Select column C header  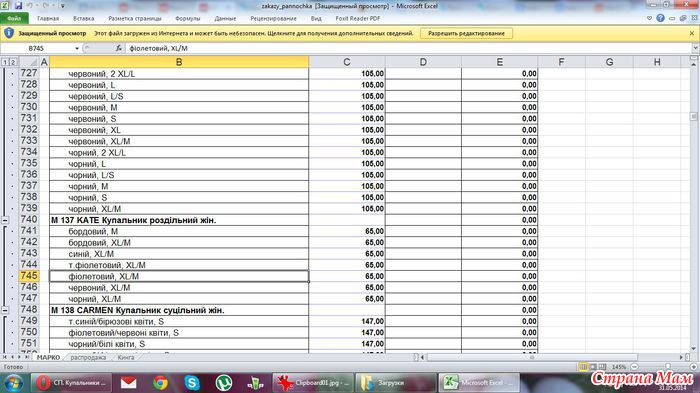click(347, 62)
